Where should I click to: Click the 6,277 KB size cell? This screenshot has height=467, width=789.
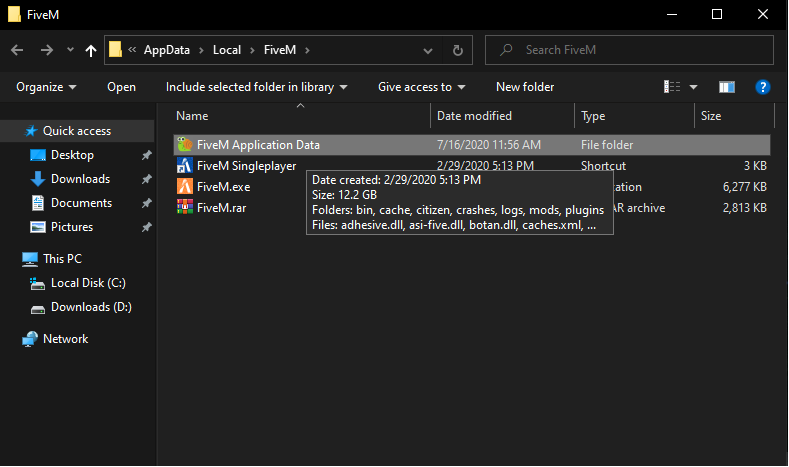[745, 187]
